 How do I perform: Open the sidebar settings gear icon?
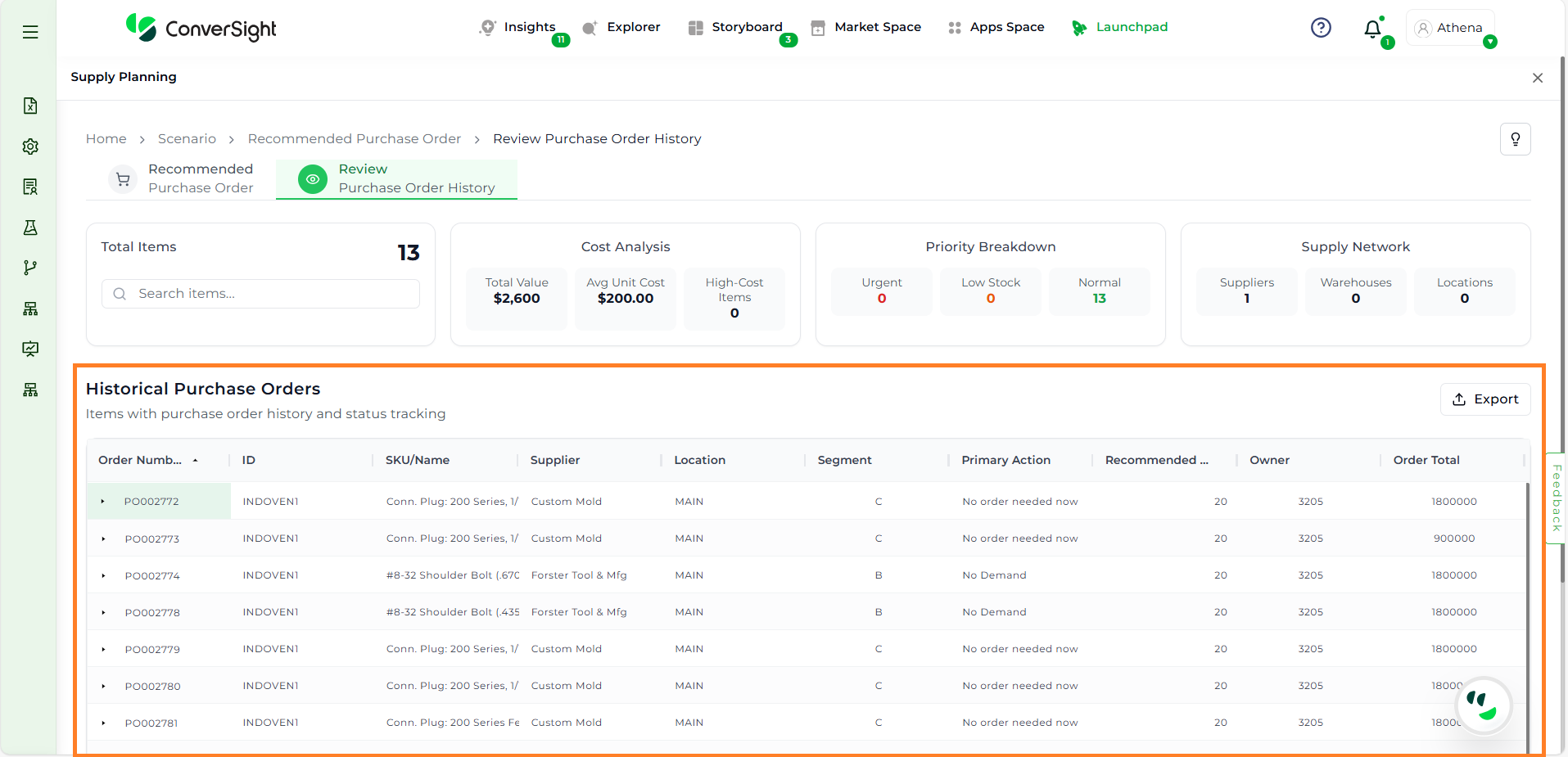point(30,146)
